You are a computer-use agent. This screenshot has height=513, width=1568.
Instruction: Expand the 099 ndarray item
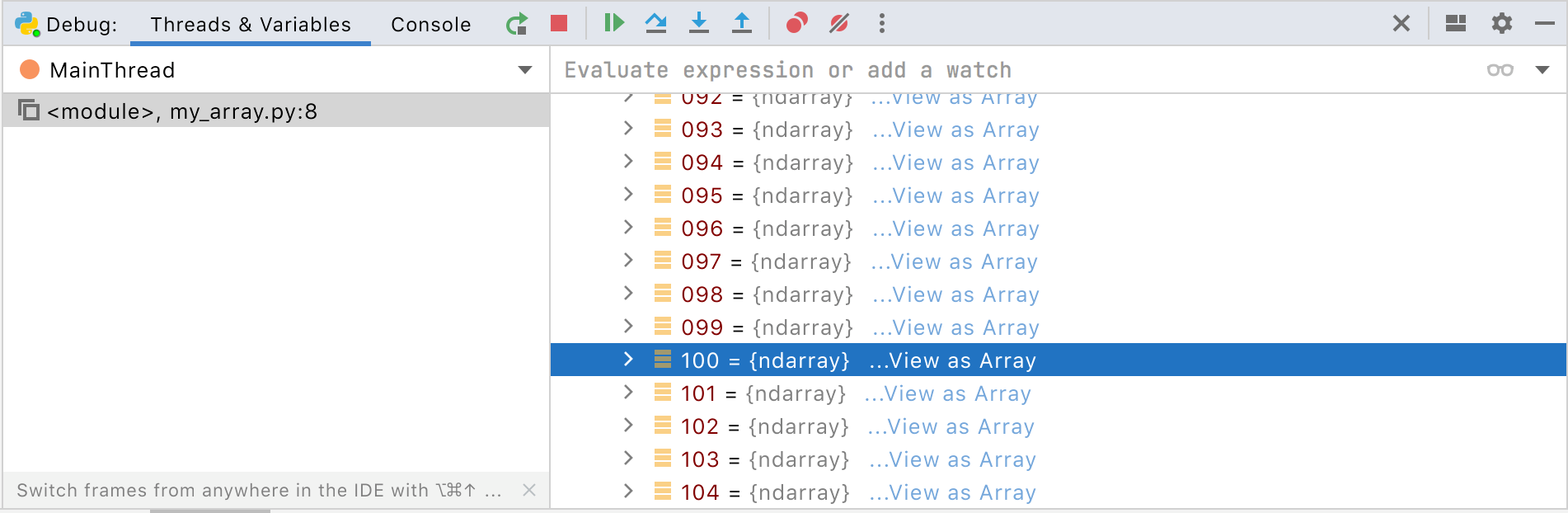tap(628, 327)
